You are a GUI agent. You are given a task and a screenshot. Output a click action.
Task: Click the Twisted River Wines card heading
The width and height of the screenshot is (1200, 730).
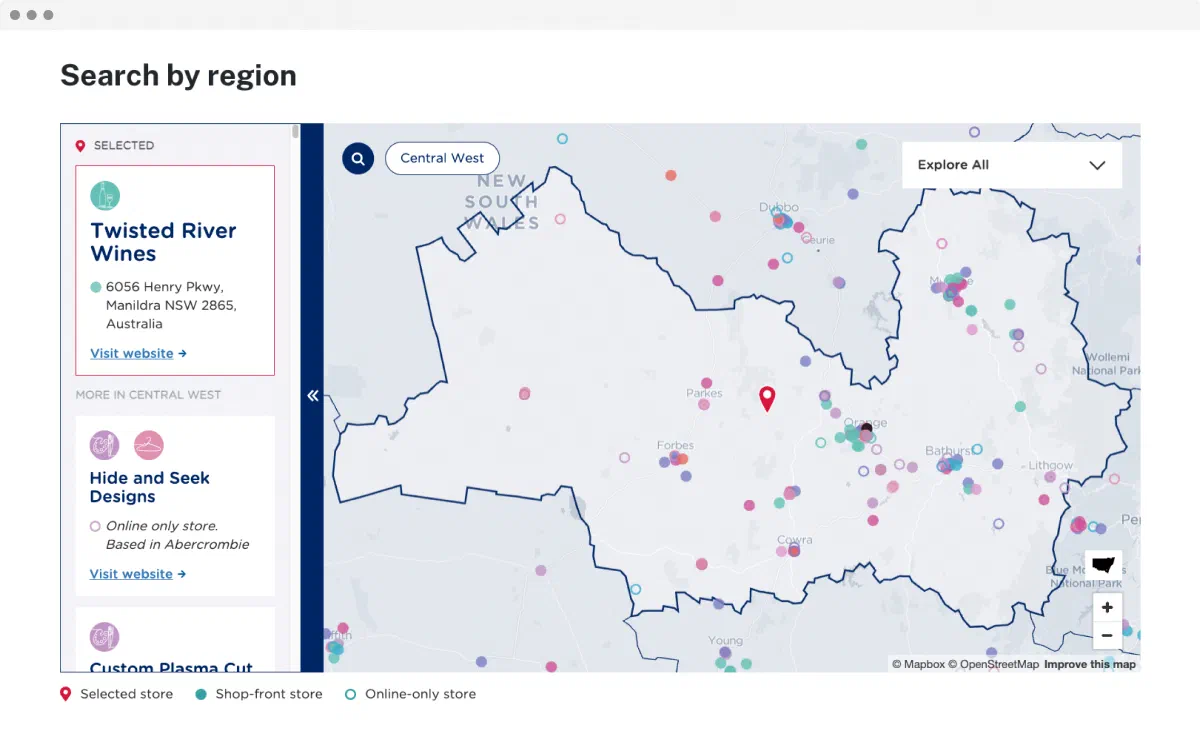click(x=163, y=242)
